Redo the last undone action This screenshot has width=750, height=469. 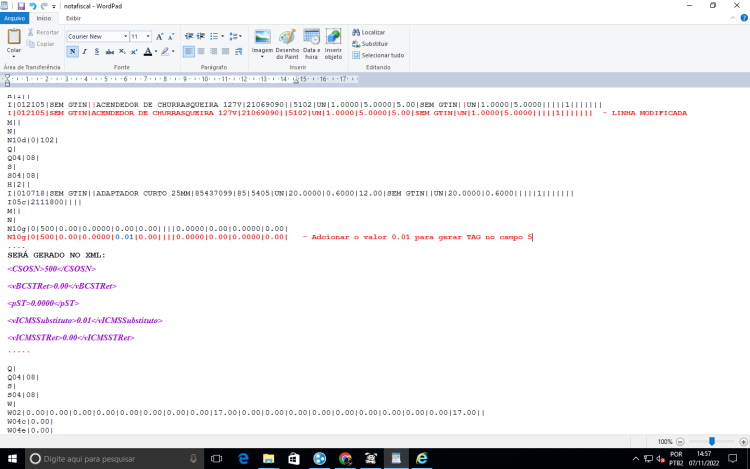[44, 6]
